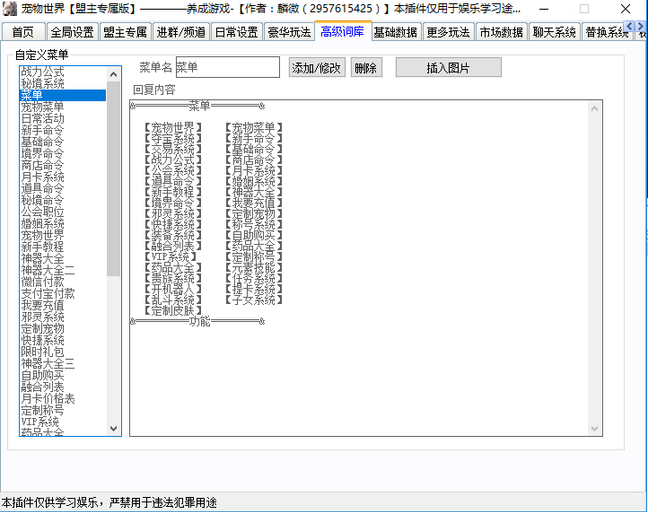Open the 全局设置 tab

(x=71, y=32)
